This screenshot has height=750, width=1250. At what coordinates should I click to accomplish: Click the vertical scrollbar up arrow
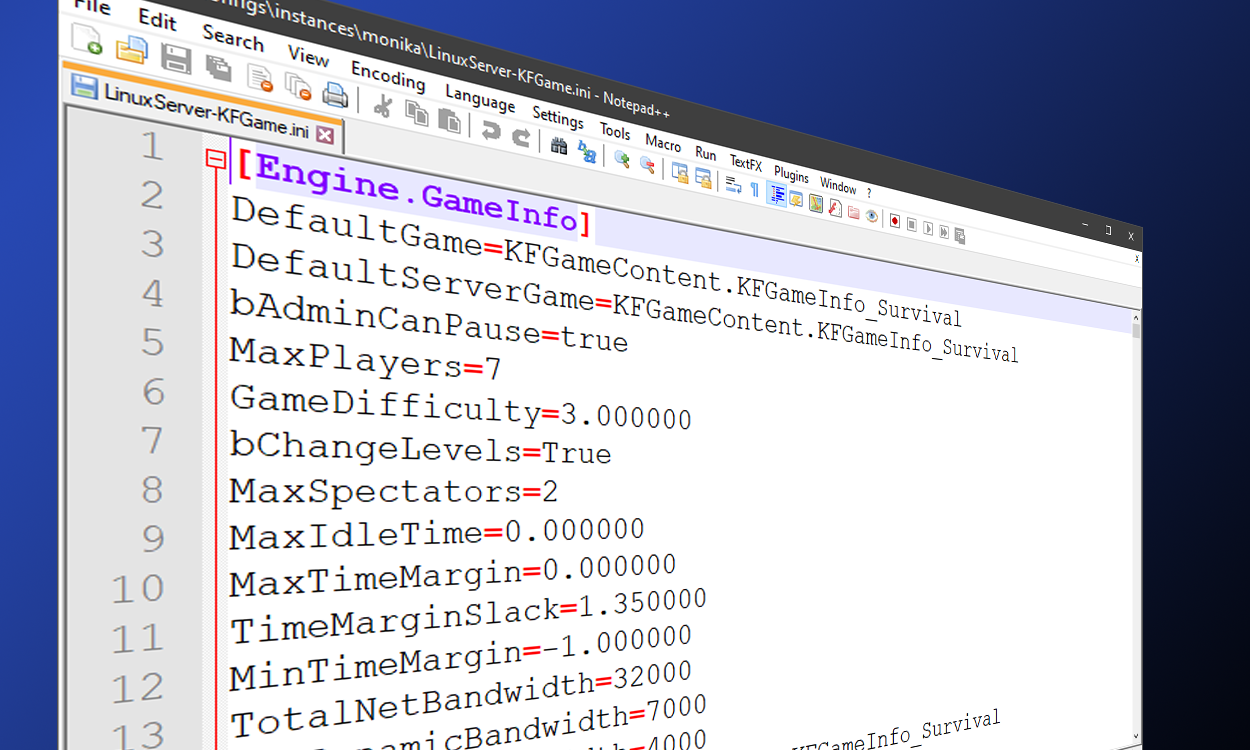[1136, 318]
